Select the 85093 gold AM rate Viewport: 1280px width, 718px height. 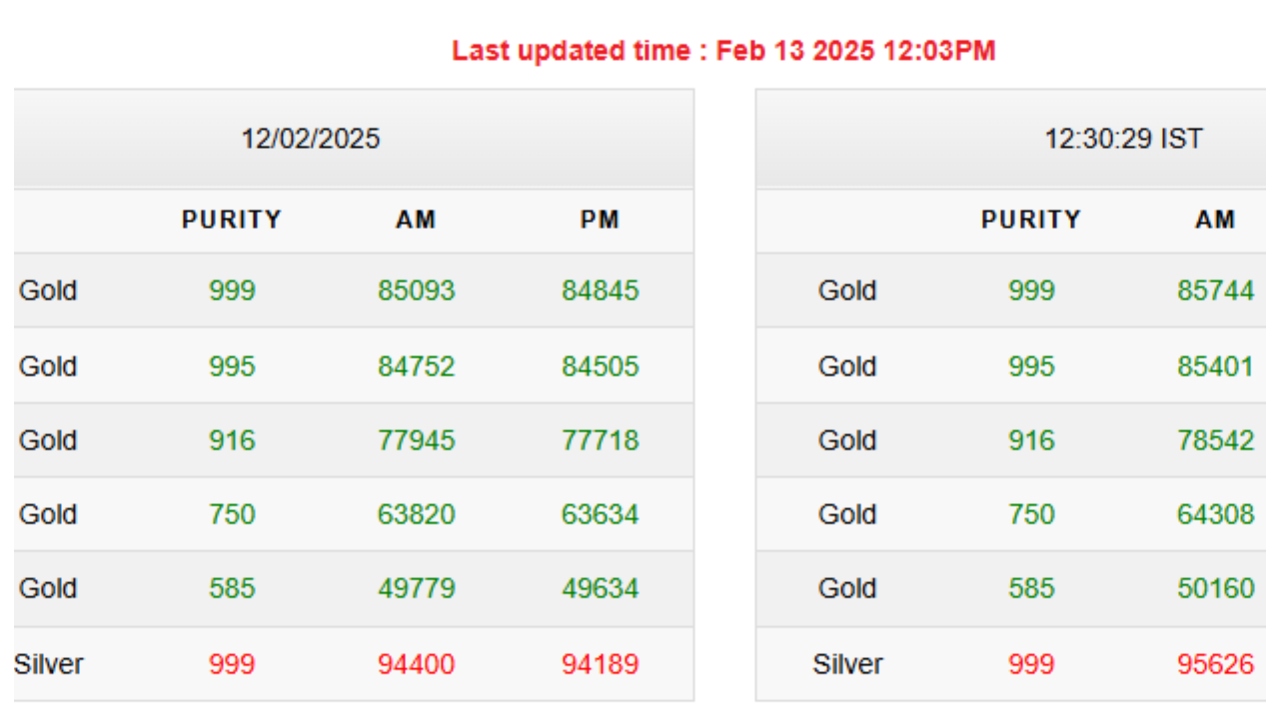coord(416,291)
